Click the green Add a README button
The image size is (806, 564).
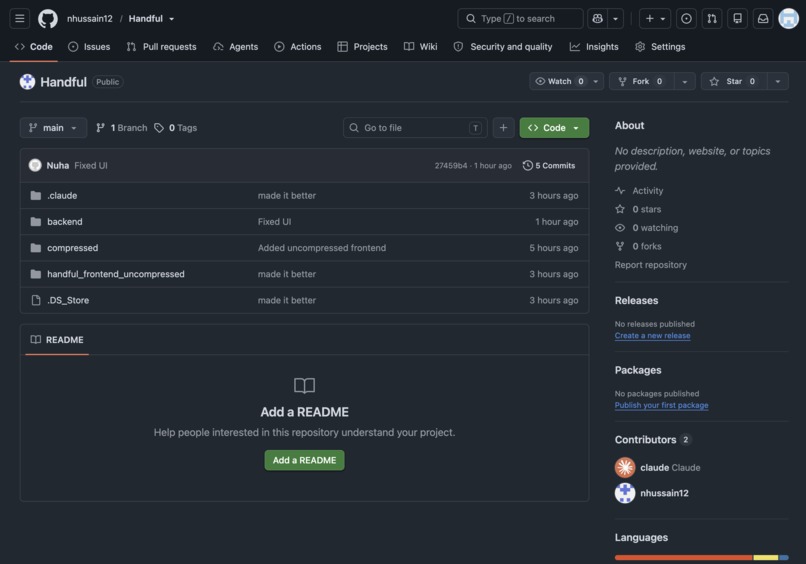304,460
